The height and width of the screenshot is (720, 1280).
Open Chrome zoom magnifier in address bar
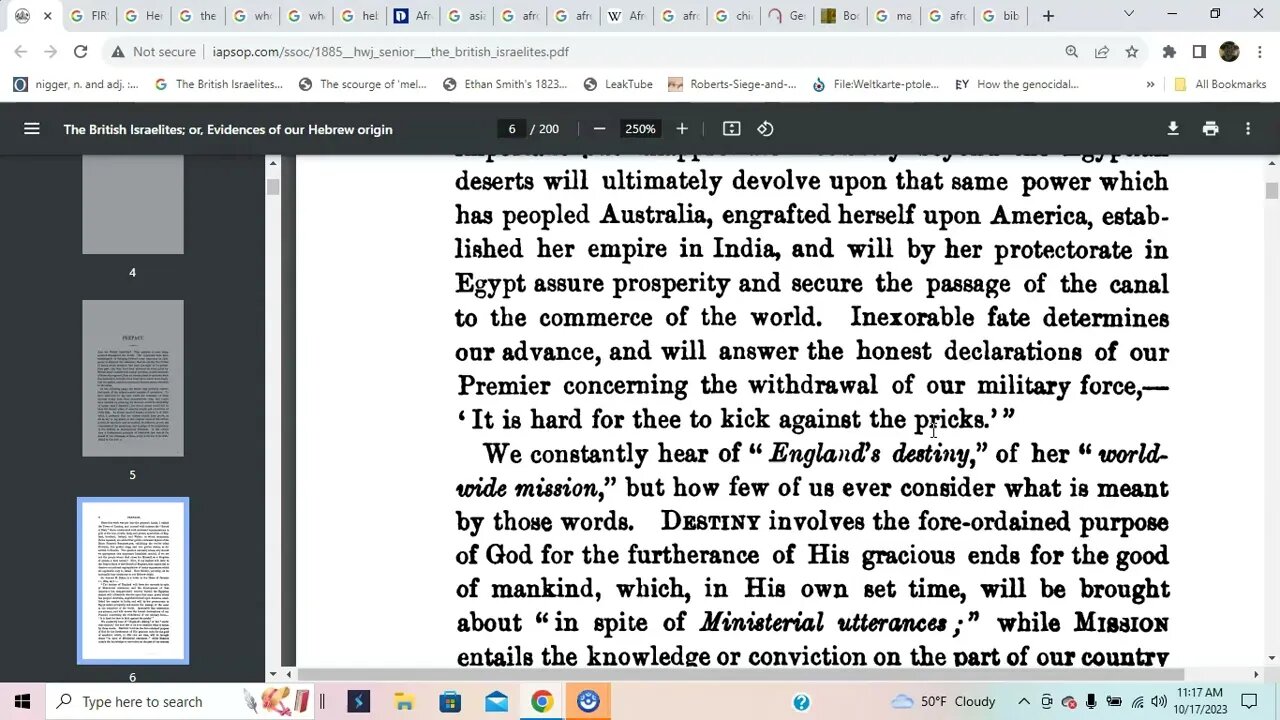click(1072, 51)
